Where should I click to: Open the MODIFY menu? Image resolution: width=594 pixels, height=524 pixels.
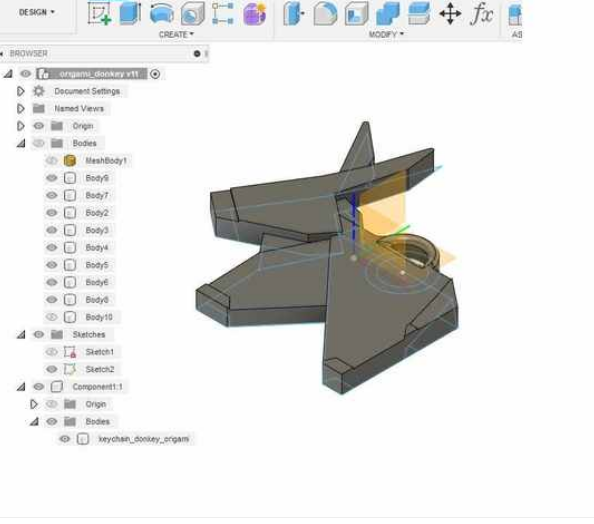tap(386, 34)
